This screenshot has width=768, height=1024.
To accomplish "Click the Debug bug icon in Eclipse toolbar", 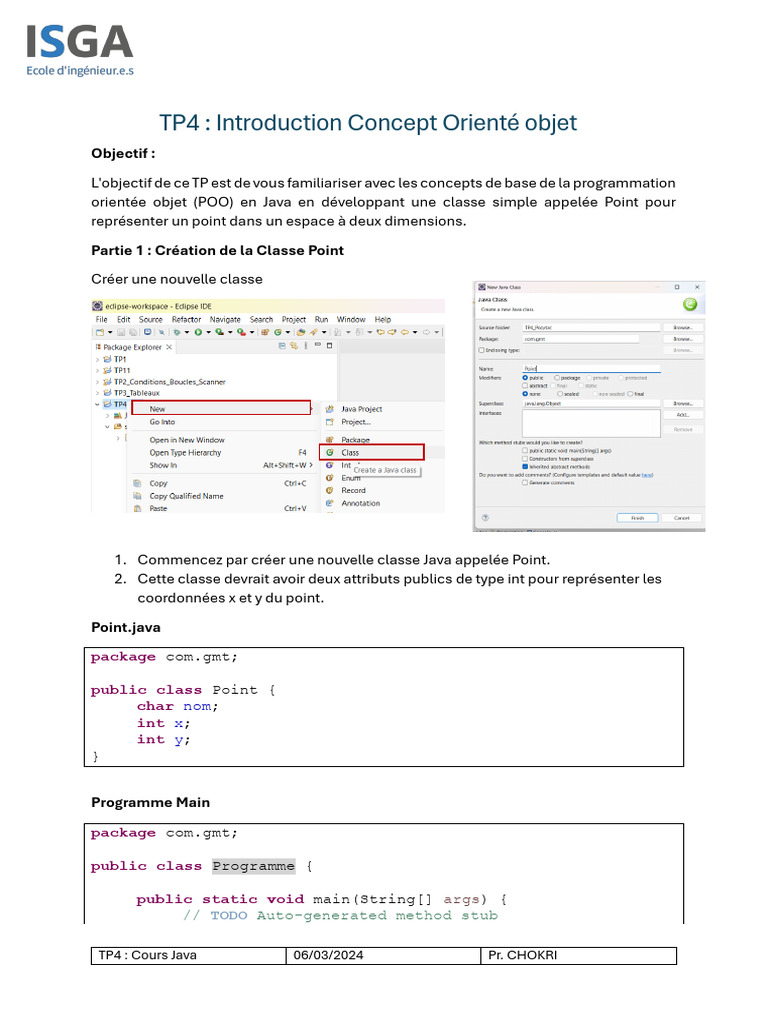I will click(176, 332).
